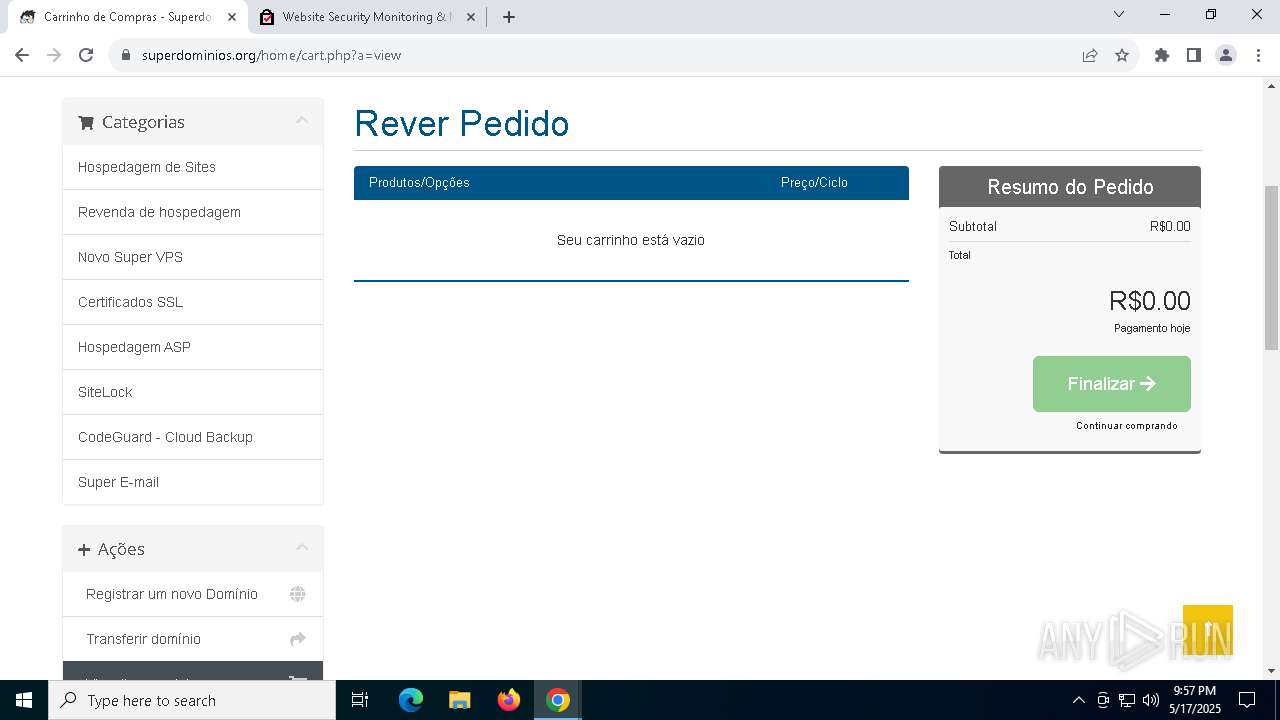This screenshot has height=720, width=1280.
Task: Click the Subtotal R$0.00 value
Action: click(1170, 226)
